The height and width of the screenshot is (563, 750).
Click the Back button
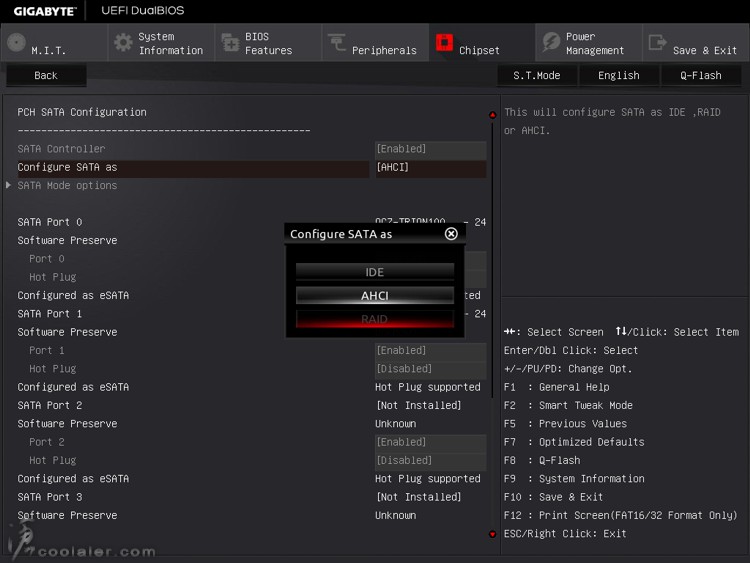click(x=46, y=76)
